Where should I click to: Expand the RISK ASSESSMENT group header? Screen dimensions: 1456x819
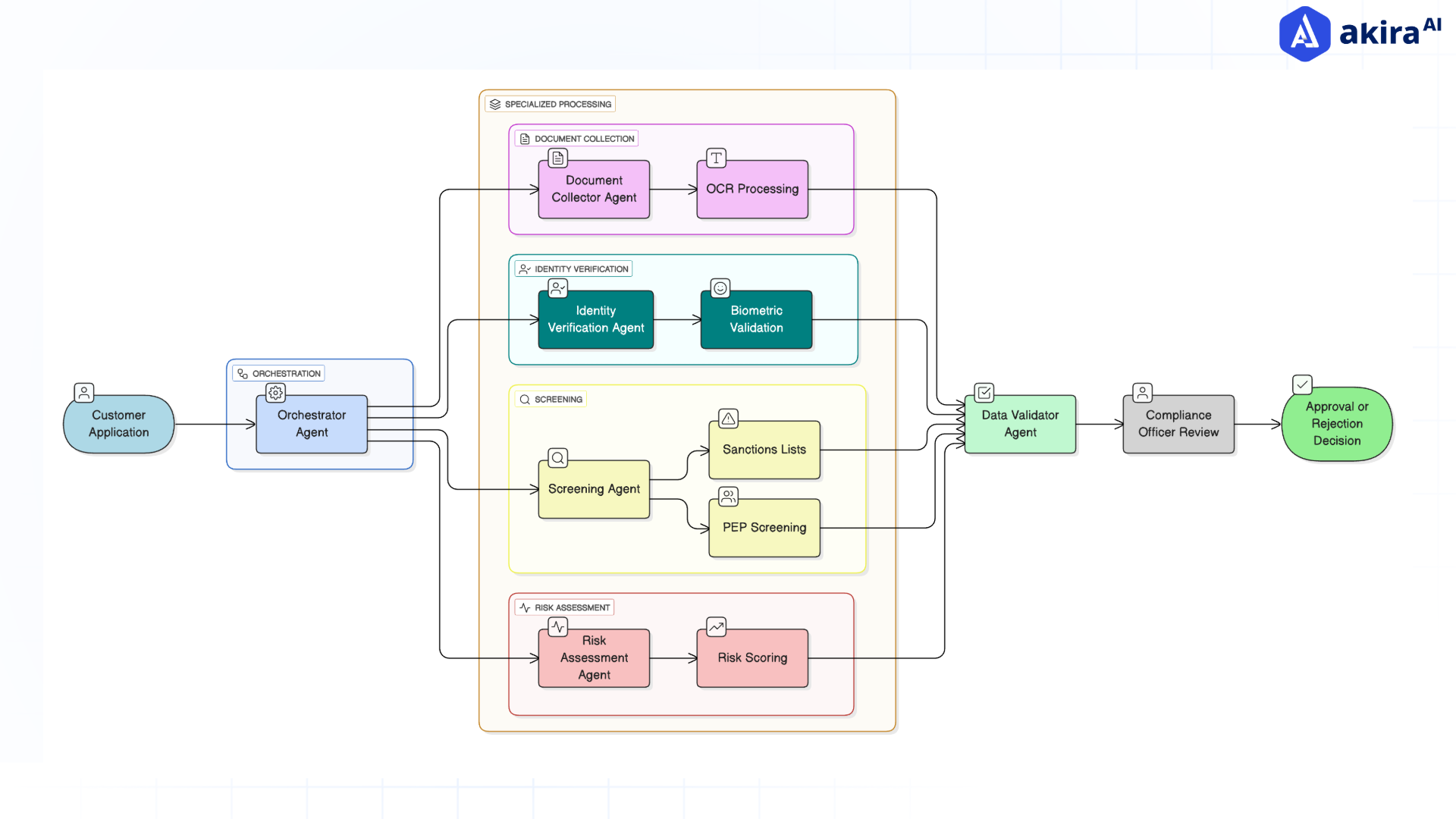[564, 607]
